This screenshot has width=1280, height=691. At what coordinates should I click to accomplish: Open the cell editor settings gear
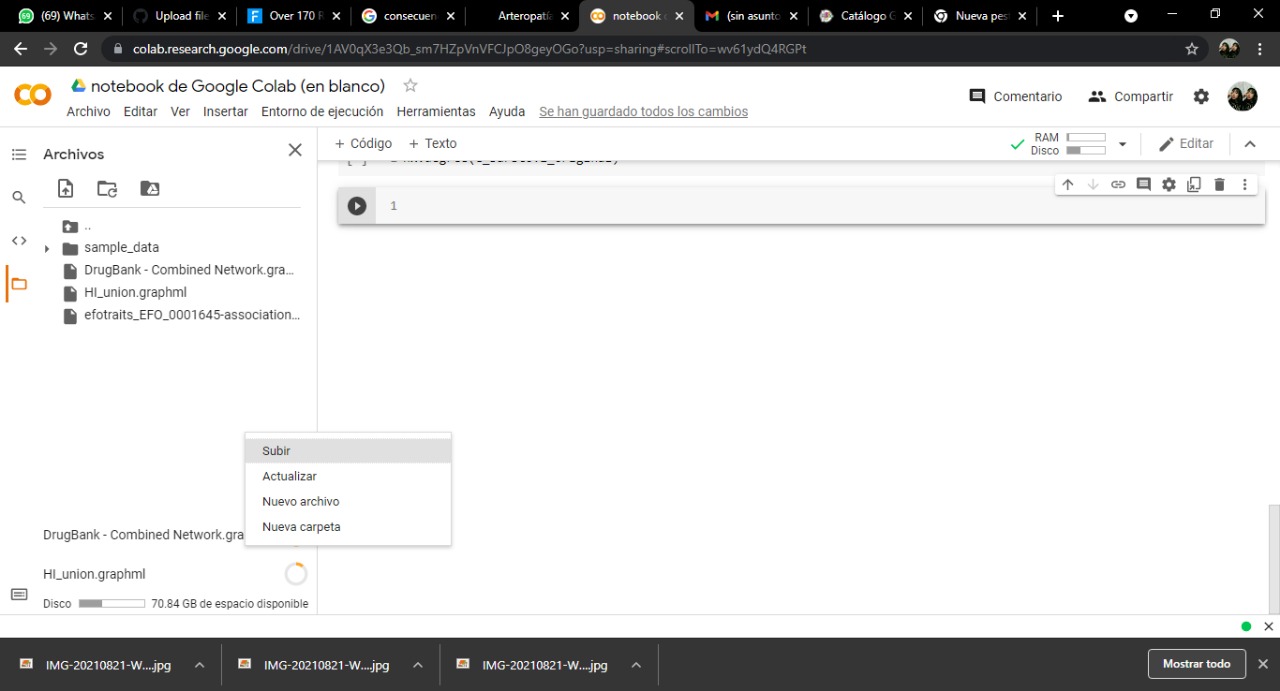(1169, 184)
